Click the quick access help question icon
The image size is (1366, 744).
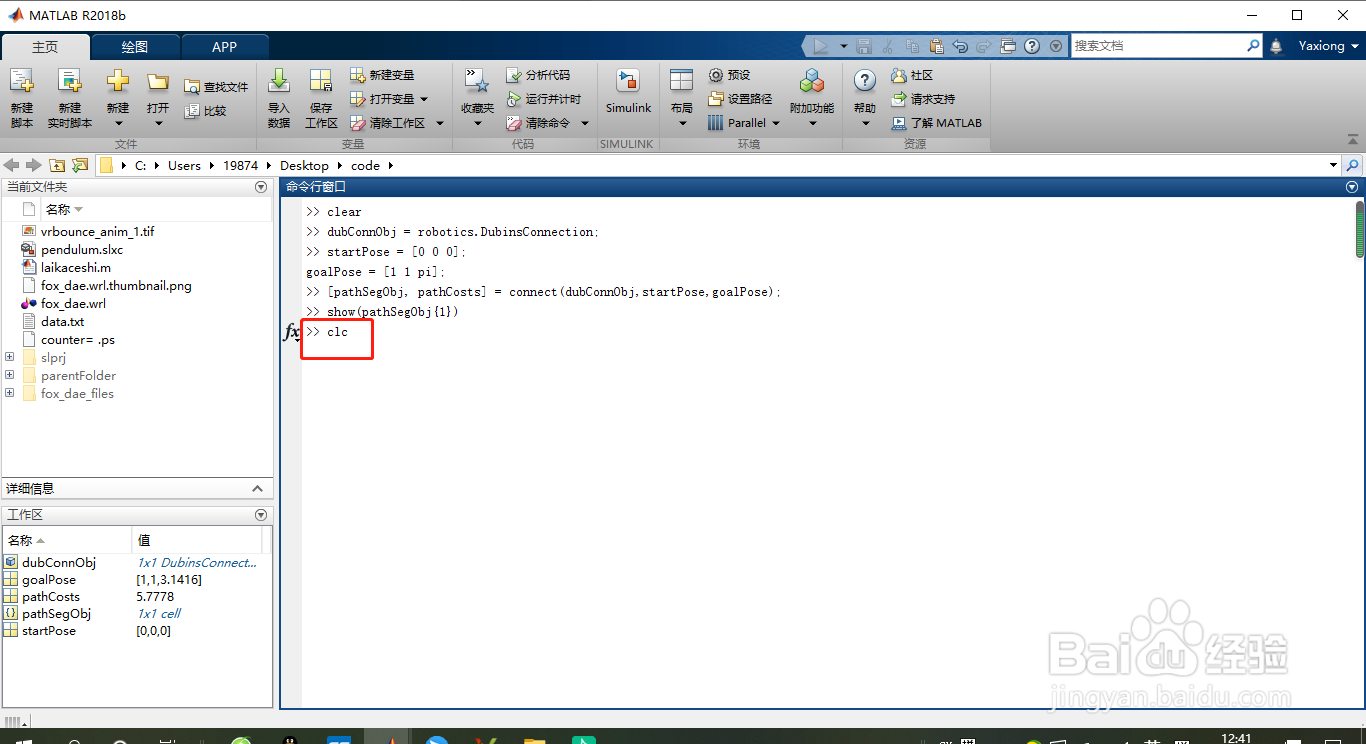(x=1032, y=46)
